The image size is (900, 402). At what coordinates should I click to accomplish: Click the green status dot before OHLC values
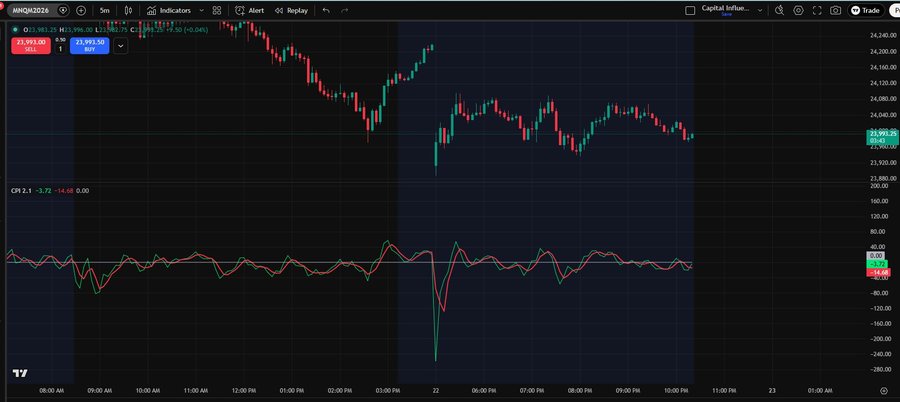pyautogui.click(x=15, y=29)
